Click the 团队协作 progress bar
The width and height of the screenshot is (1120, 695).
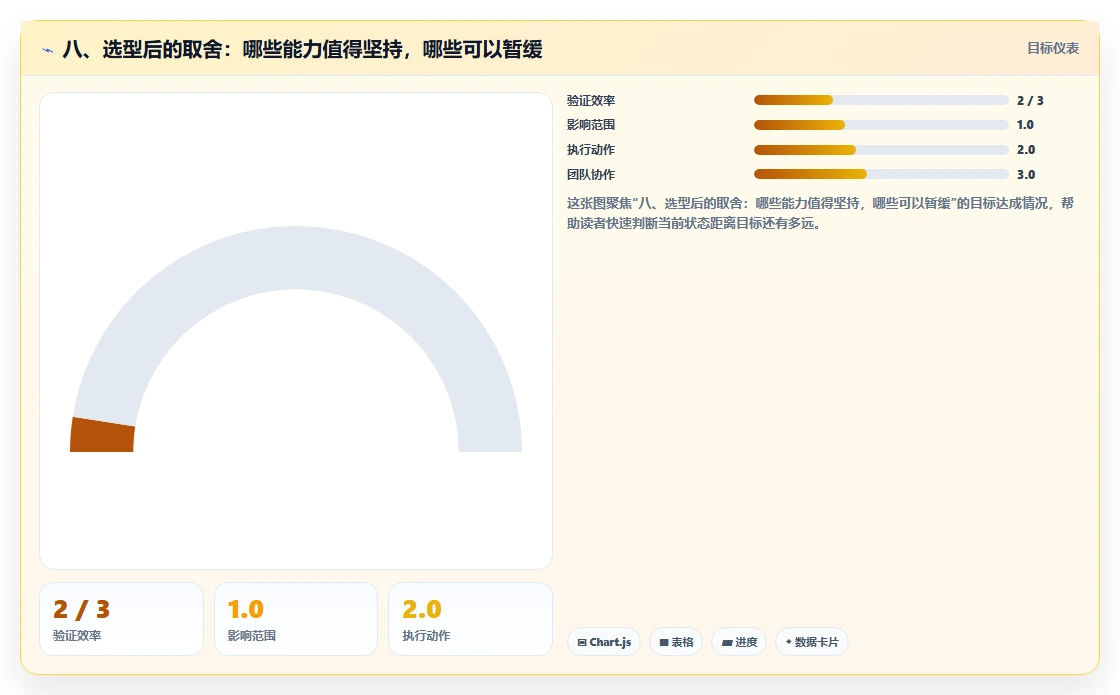click(881, 174)
